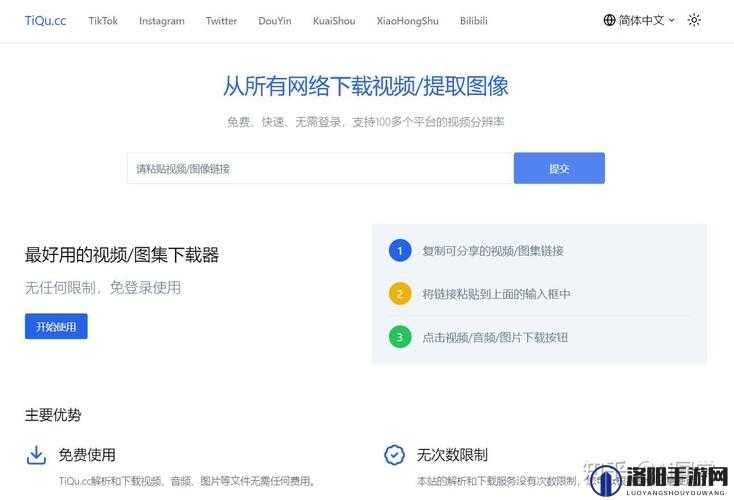This screenshot has width=734, height=500.
Task: Click the download icon beside 免费使用
Action: [x=36, y=455]
